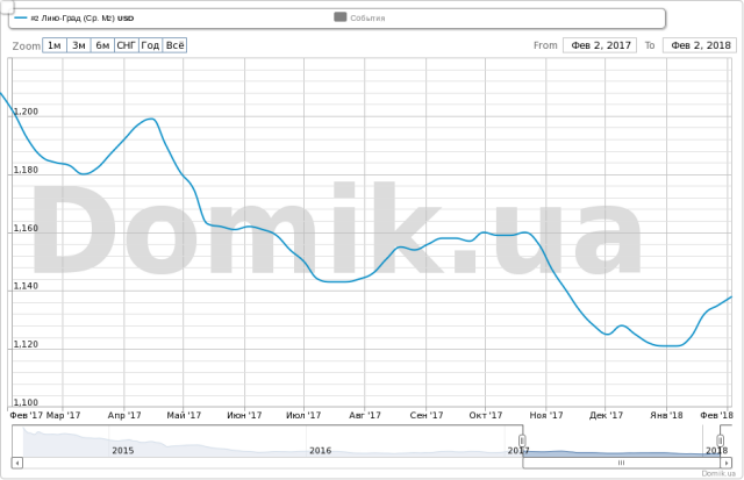
Task: Edit the From date field
Action: [x=600, y=46]
